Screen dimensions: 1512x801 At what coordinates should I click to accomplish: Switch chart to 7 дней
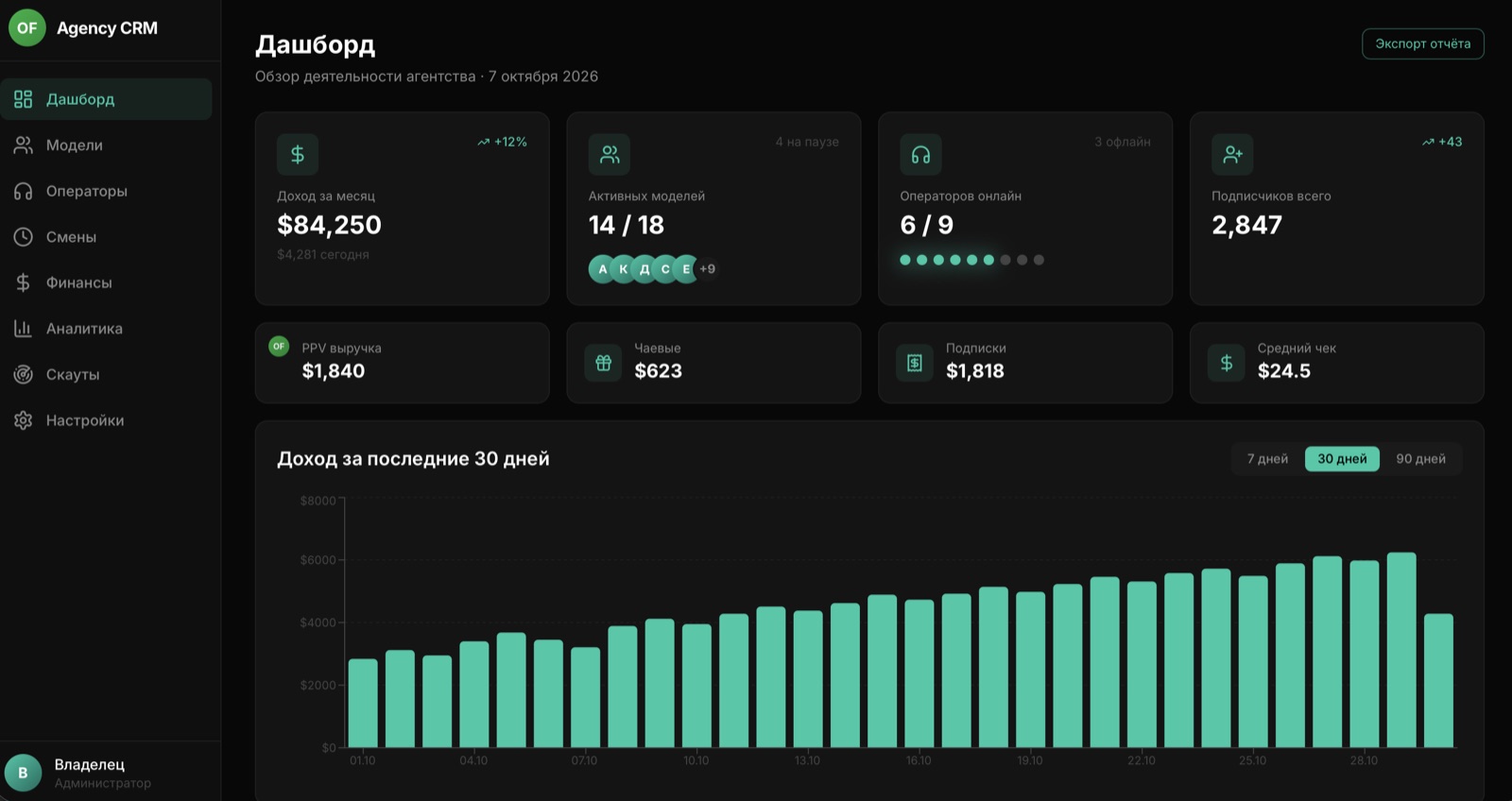1267,459
